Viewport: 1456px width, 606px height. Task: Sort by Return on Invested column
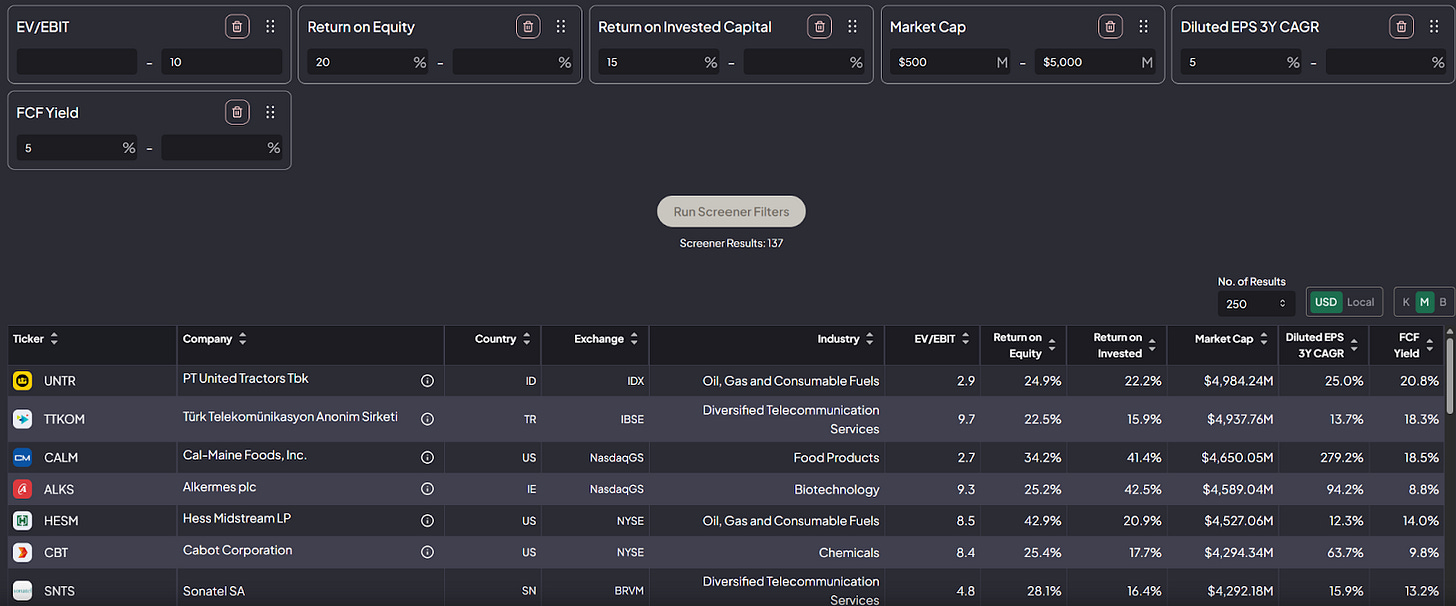[1152, 345]
